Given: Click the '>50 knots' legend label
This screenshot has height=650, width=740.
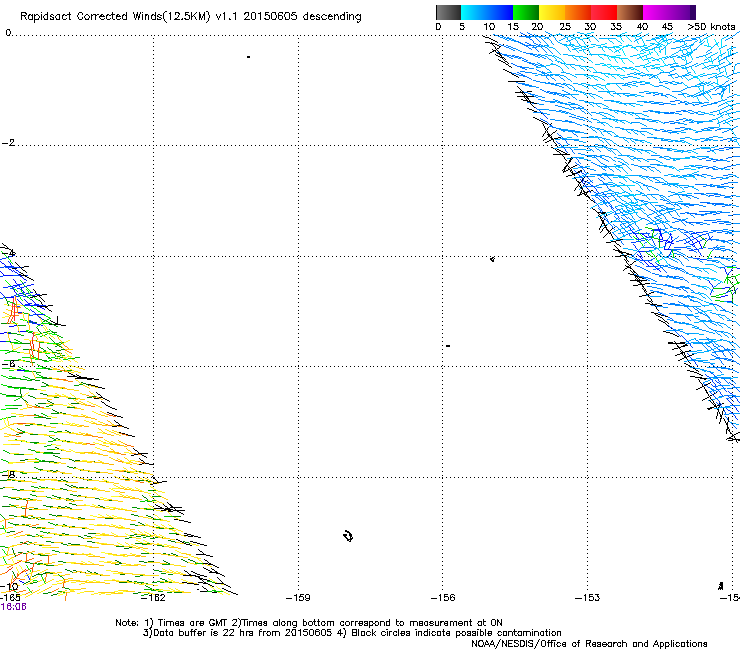Looking at the screenshot, I should 711,26.
